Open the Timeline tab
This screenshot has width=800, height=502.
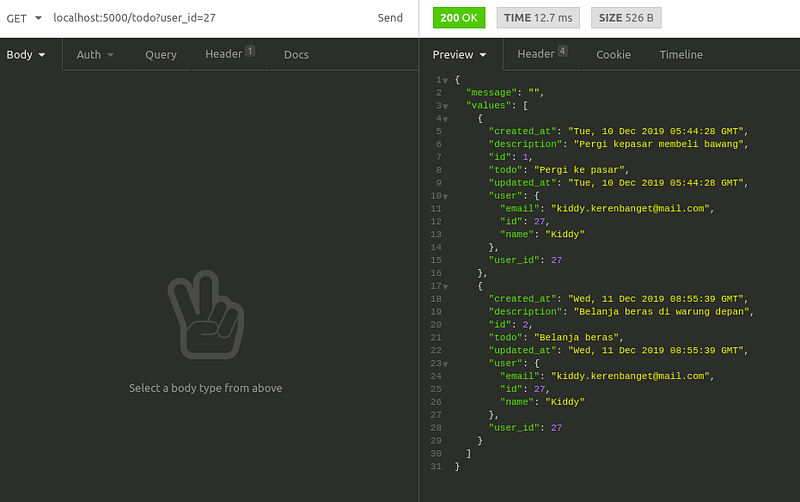681,55
